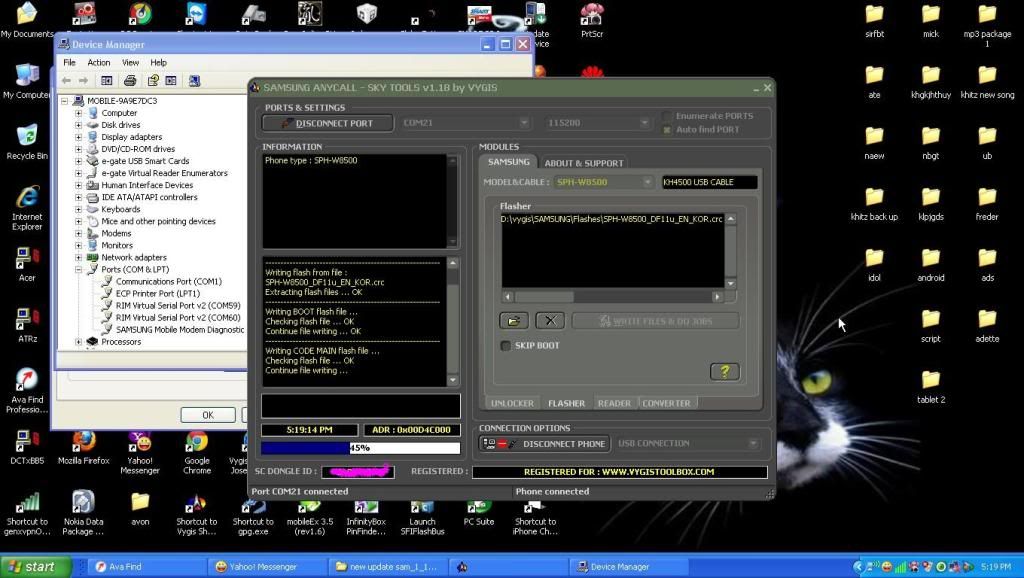Switch to CONVERTER tab

tap(666, 403)
